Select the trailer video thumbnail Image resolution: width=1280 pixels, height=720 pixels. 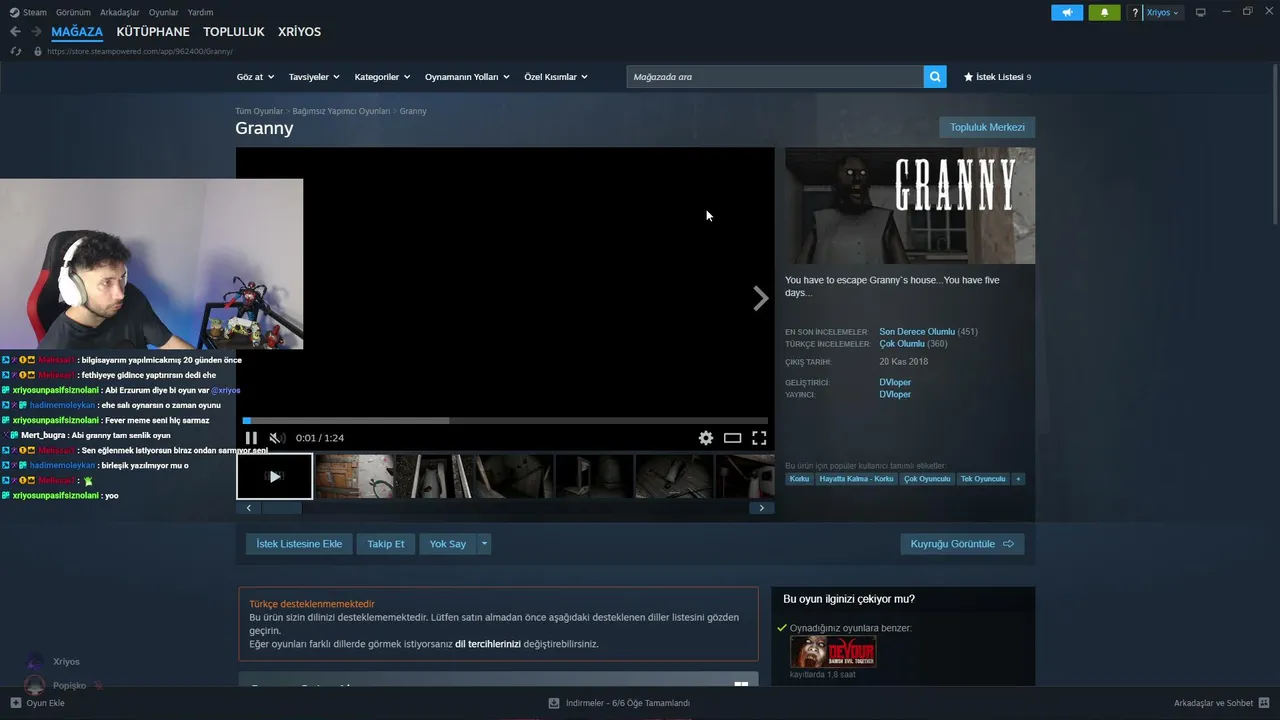coord(275,476)
